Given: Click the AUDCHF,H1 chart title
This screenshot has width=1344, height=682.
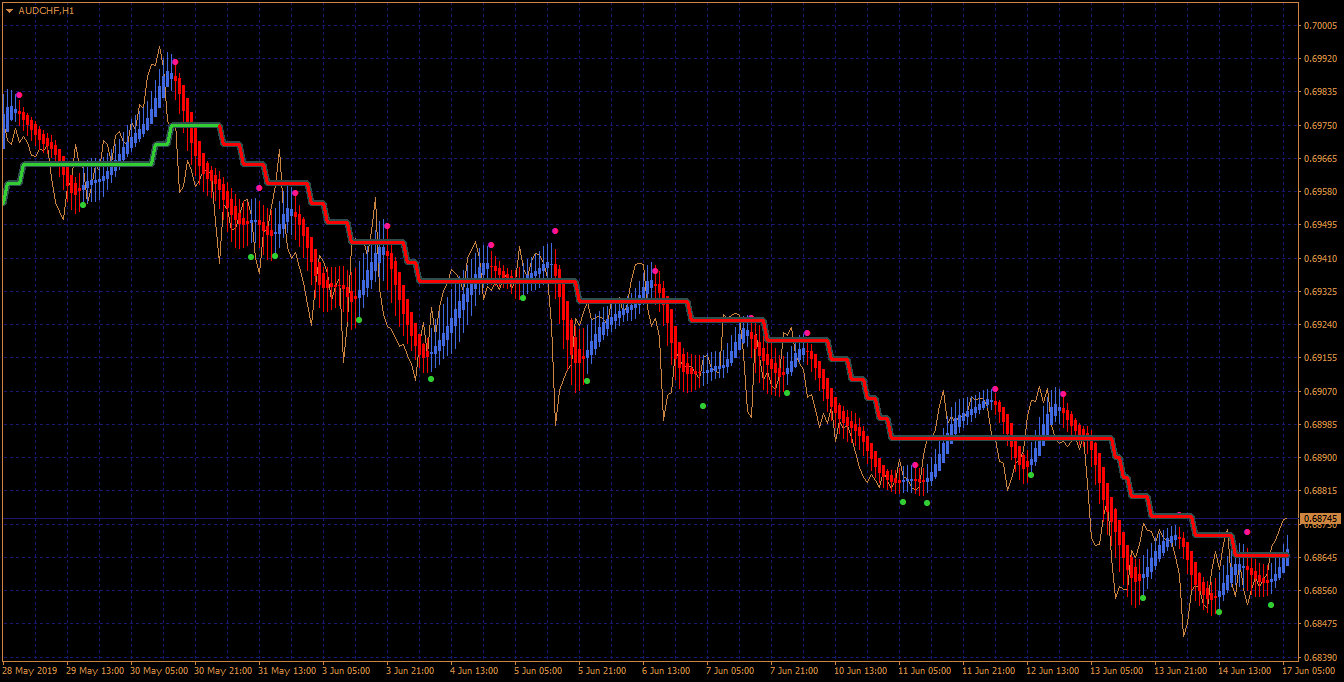Looking at the screenshot, I should click(x=46, y=10).
